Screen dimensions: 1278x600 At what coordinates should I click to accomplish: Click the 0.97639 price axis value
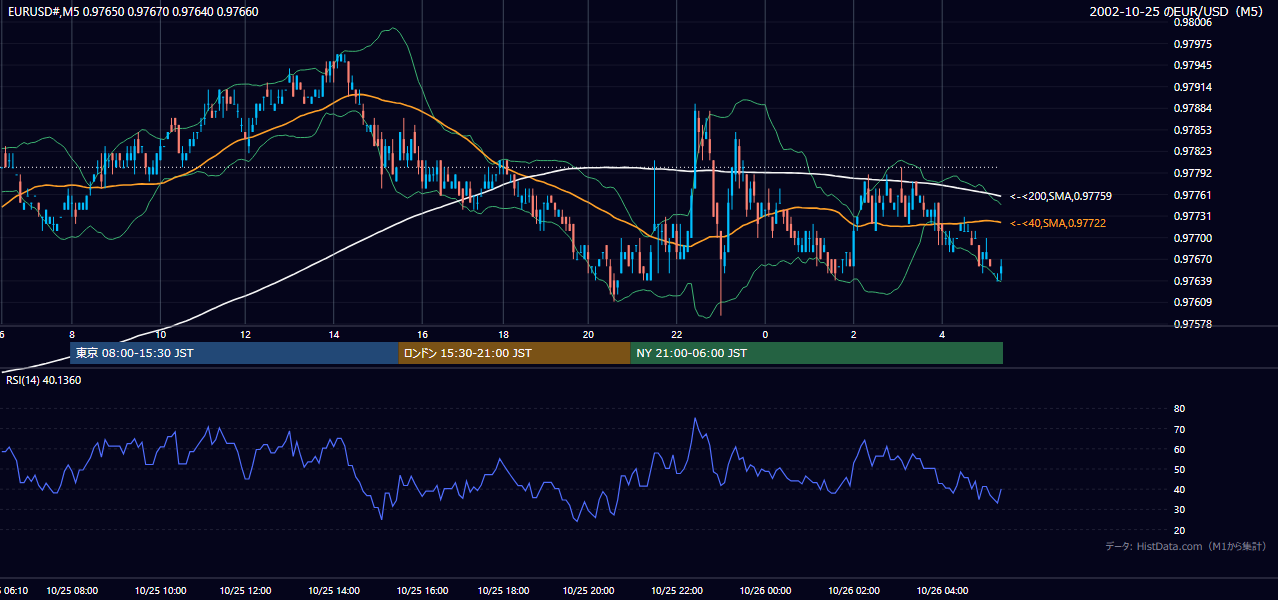coord(1192,281)
